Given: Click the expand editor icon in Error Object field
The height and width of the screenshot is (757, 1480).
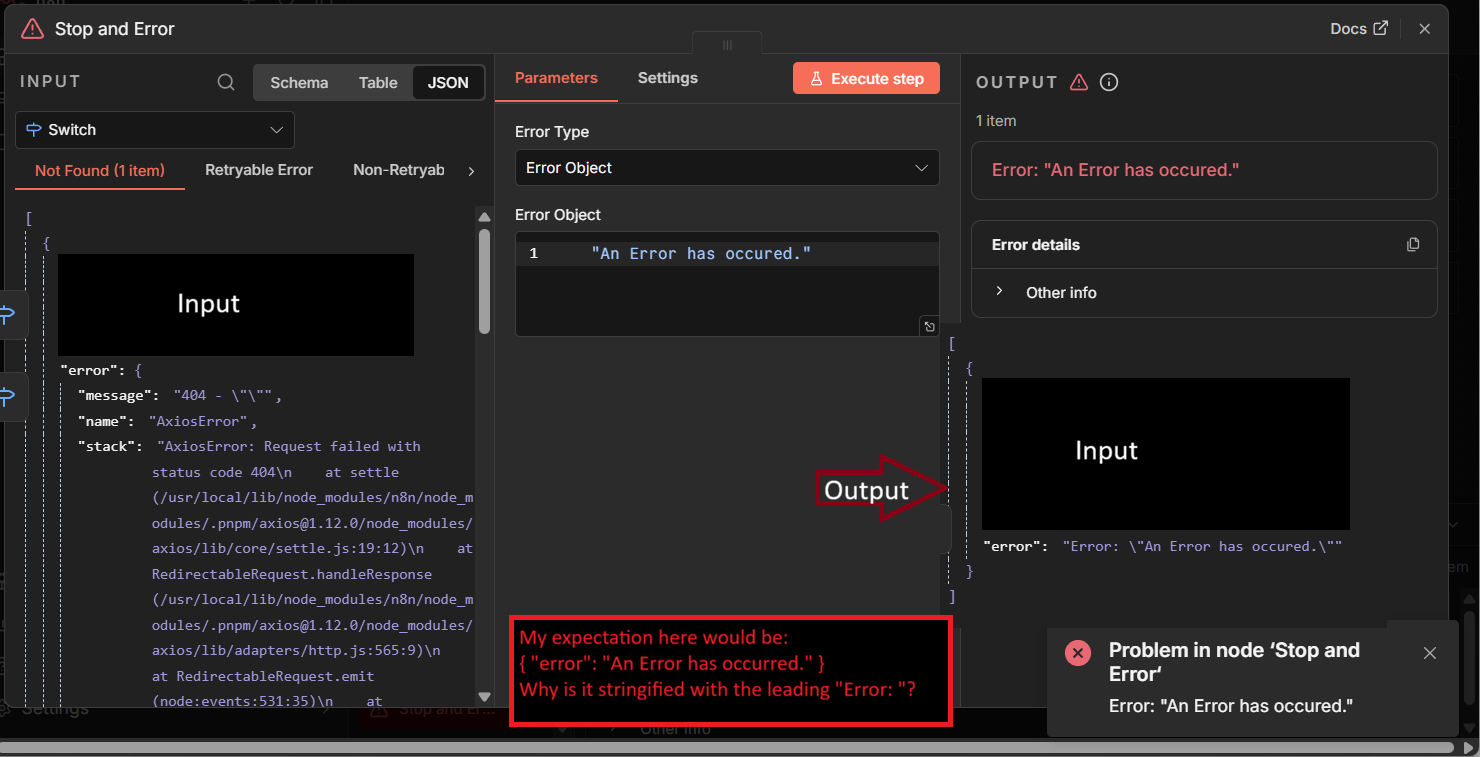Looking at the screenshot, I should [x=929, y=326].
